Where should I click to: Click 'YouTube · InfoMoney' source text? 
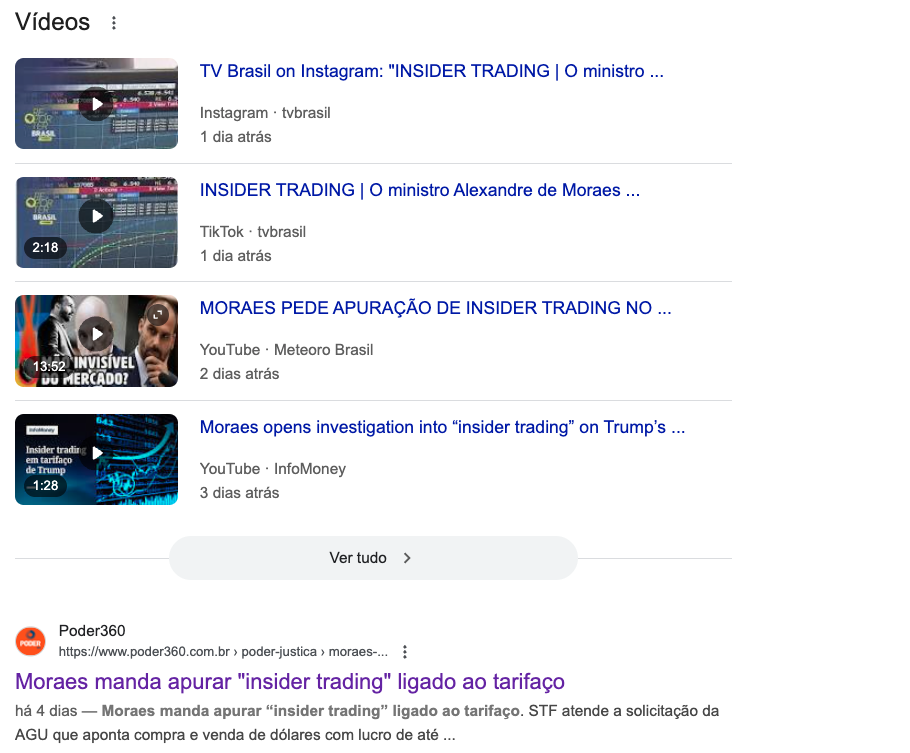click(273, 469)
